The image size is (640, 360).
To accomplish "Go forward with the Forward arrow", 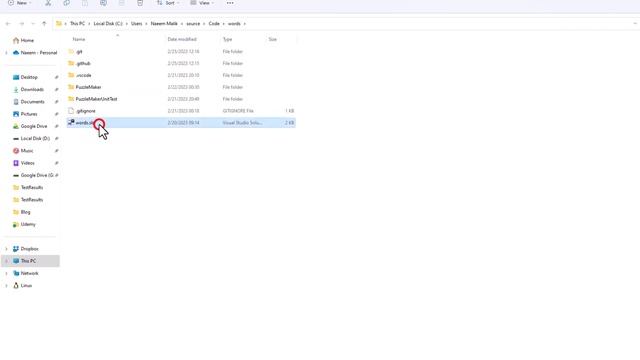I will [x=22, y=24].
